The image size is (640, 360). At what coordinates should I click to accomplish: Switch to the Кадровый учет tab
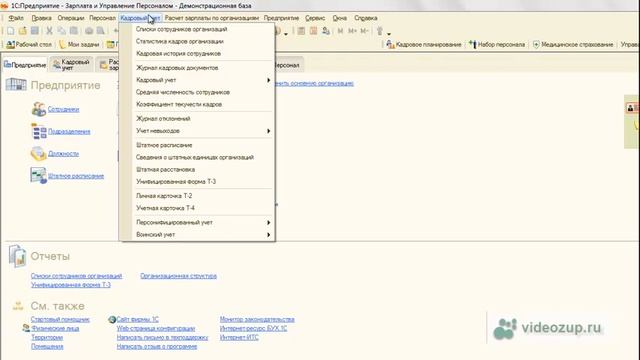[71, 65]
